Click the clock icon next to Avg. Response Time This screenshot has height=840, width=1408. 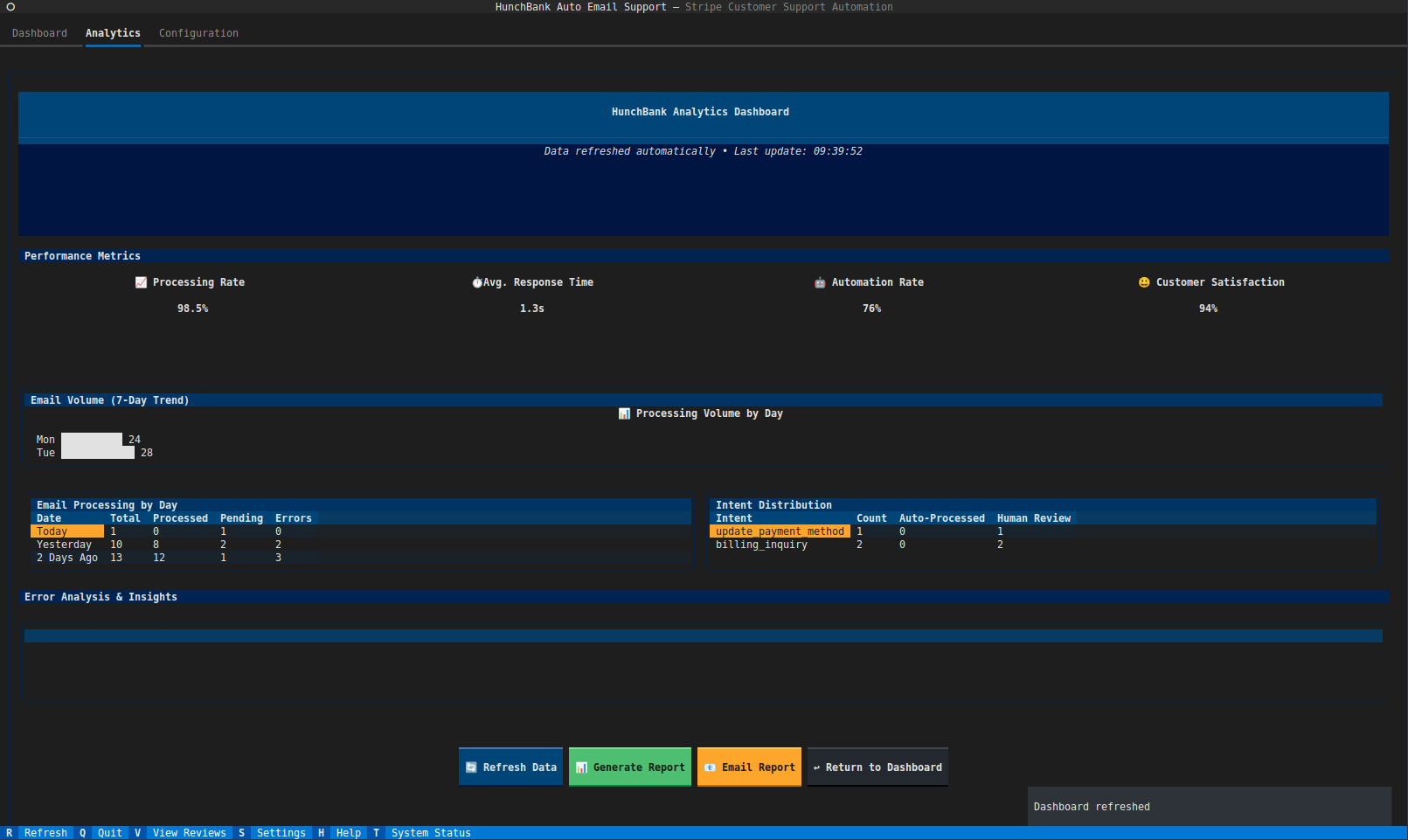477,281
